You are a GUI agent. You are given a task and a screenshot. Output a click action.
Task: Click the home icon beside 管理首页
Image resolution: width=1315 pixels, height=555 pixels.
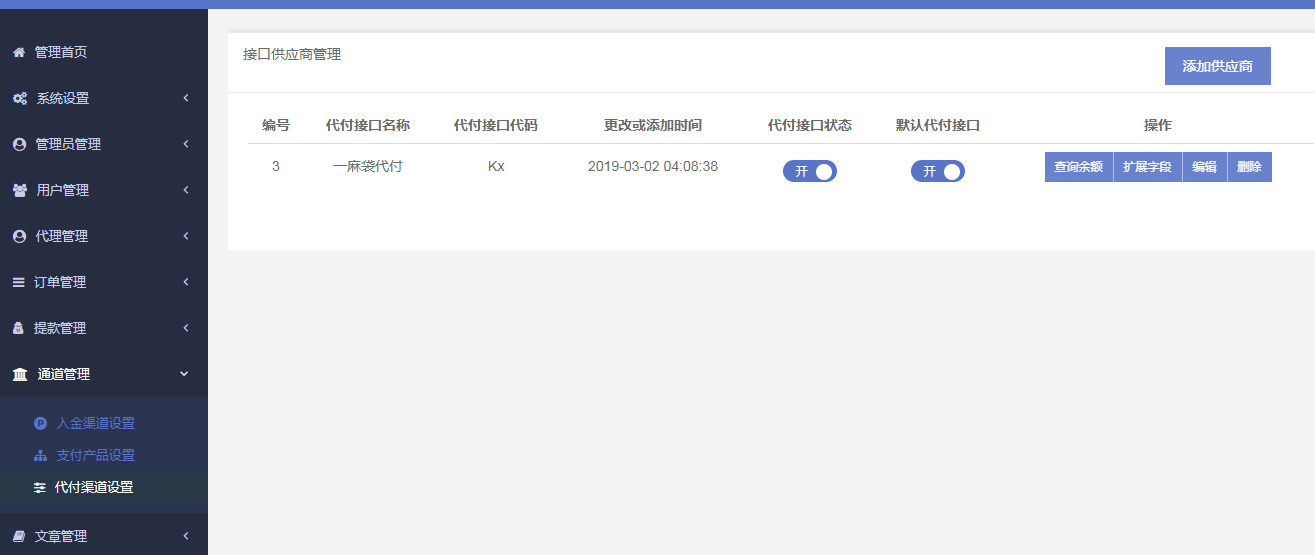pos(18,52)
